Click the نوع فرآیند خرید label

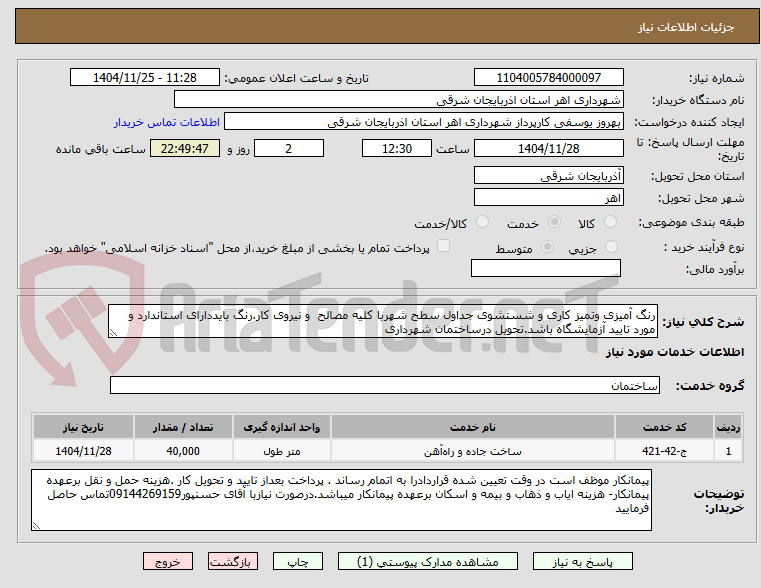pos(704,247)
